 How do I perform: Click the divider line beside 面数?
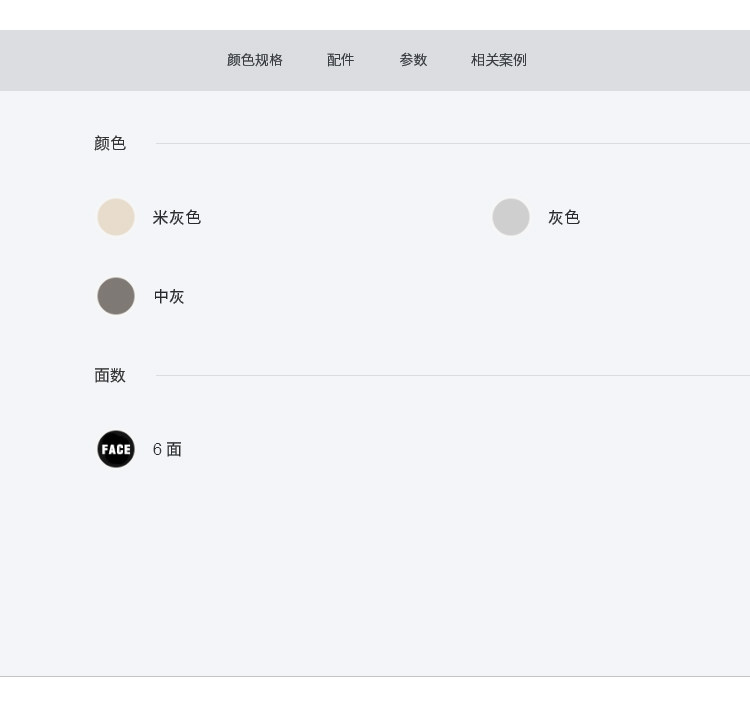(450, 375)
